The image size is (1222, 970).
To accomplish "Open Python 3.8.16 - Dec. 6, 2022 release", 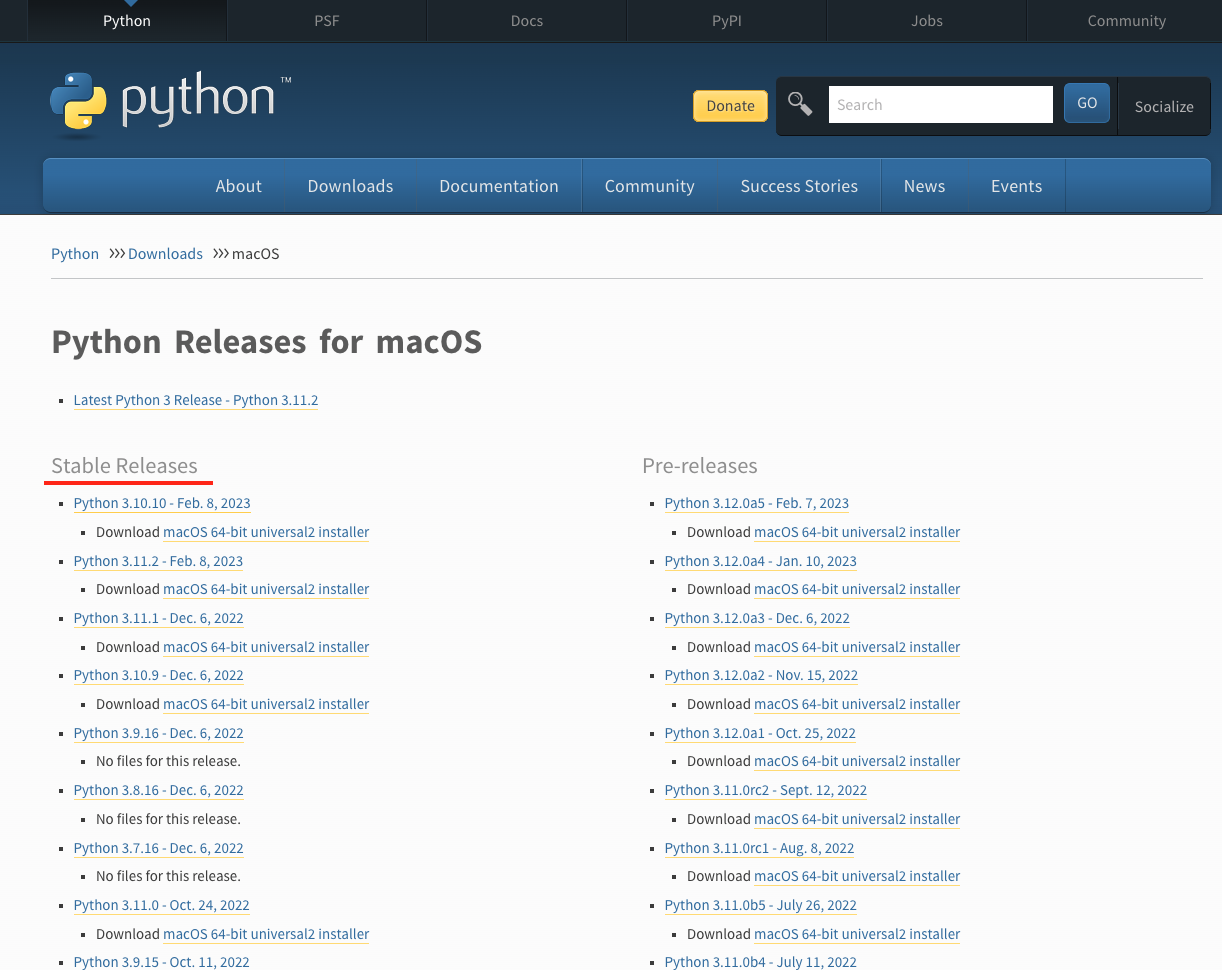I will 158,790.
